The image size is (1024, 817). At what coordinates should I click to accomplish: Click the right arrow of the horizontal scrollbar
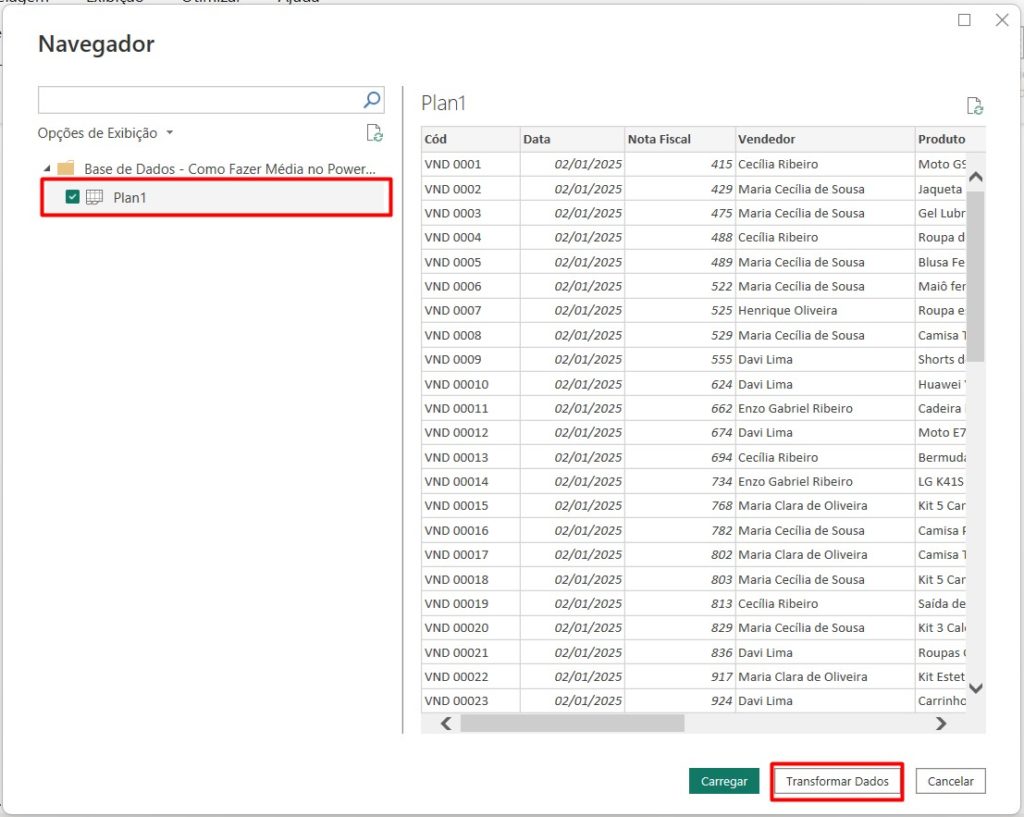941,723
